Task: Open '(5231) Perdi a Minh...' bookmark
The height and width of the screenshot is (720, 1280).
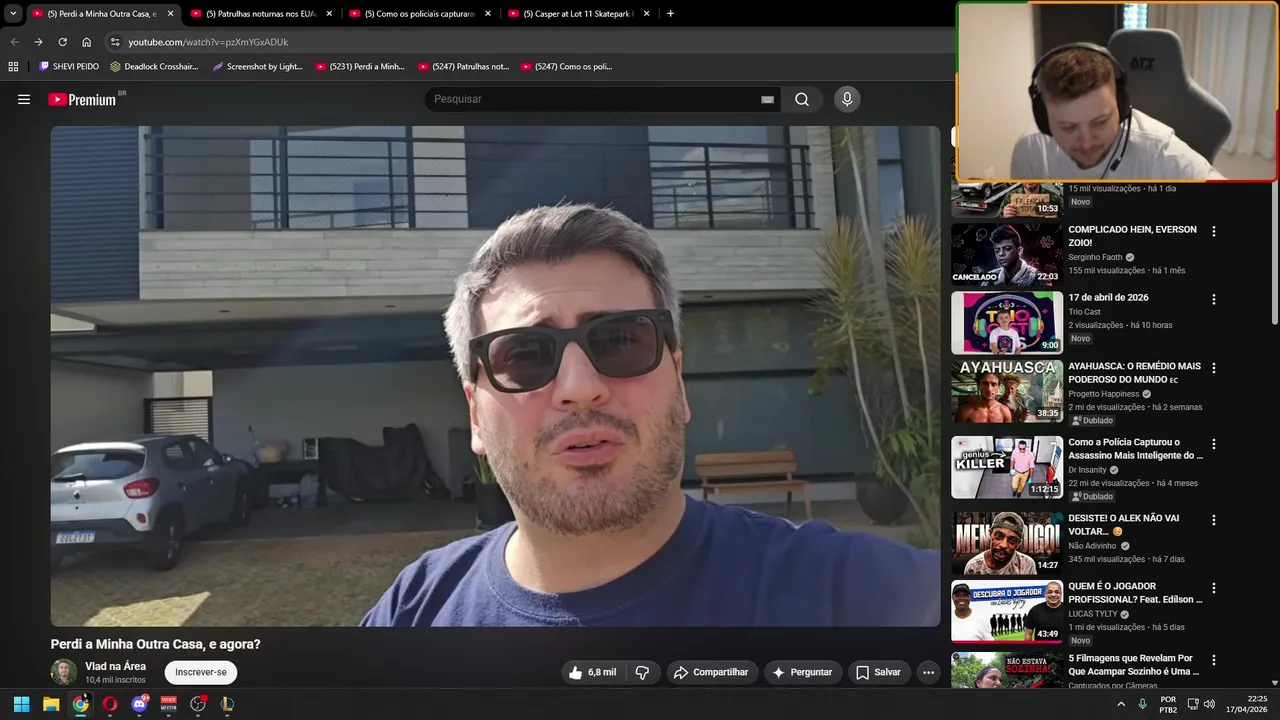Action: 360,67
